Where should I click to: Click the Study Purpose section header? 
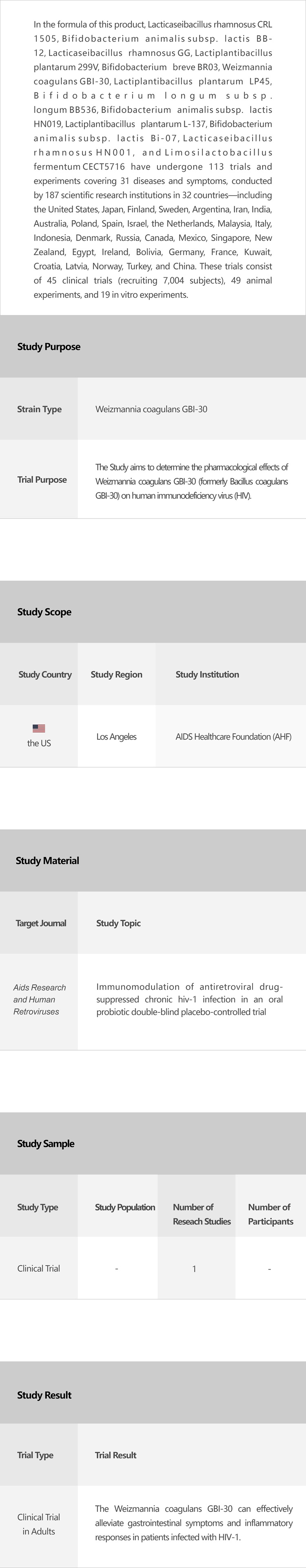(x=49, y=347)
